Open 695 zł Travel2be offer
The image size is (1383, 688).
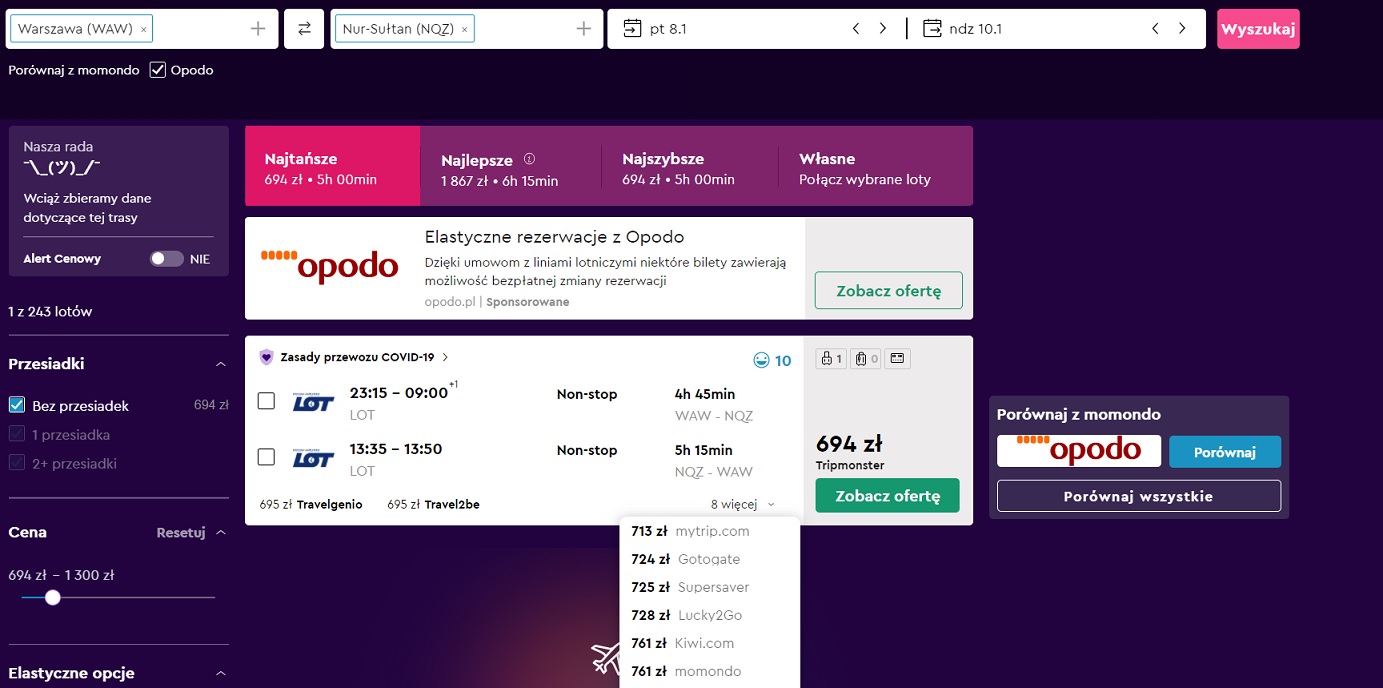pyautogui.click(x=433, y=505)
